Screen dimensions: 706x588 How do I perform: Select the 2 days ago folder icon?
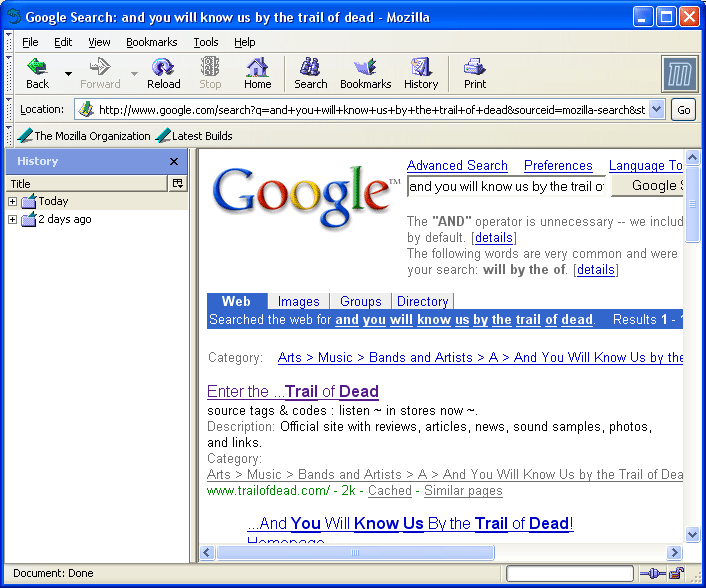point(28,219)
